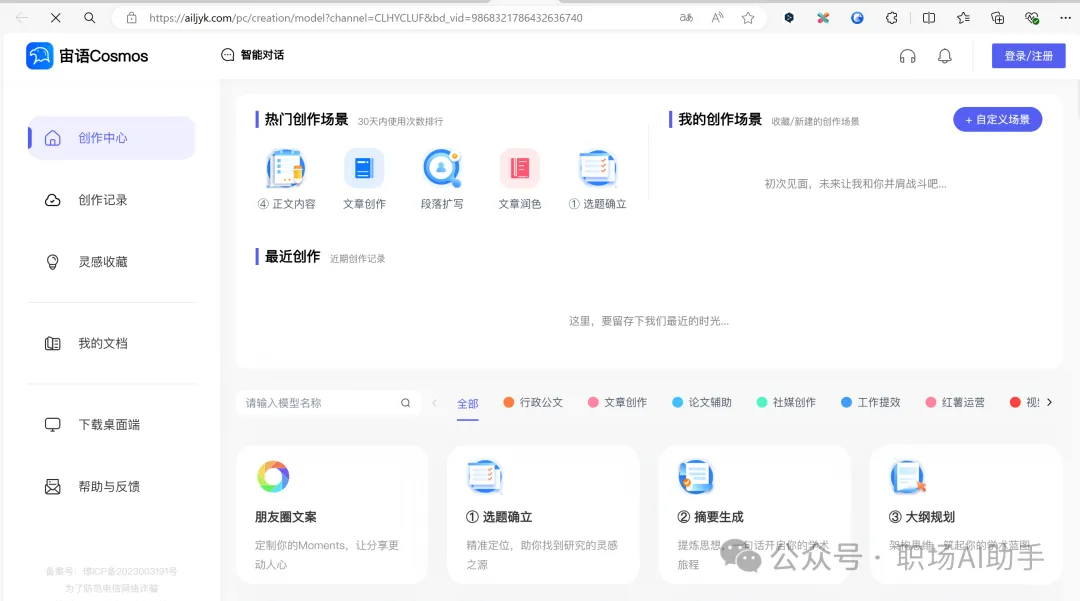Open the headphones support icon
The width and height of the screenshot is (1080, 601).
[907, 56]
